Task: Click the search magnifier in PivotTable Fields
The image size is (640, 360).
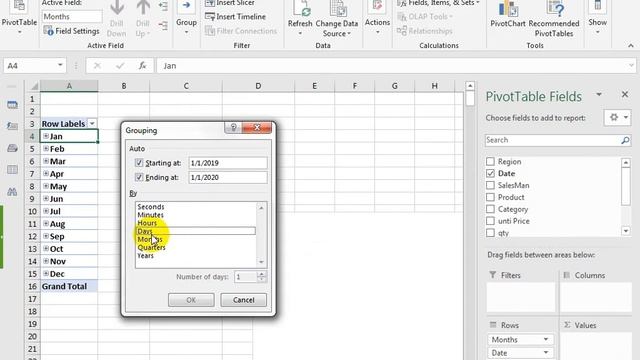Action: [x=625, y=140]
